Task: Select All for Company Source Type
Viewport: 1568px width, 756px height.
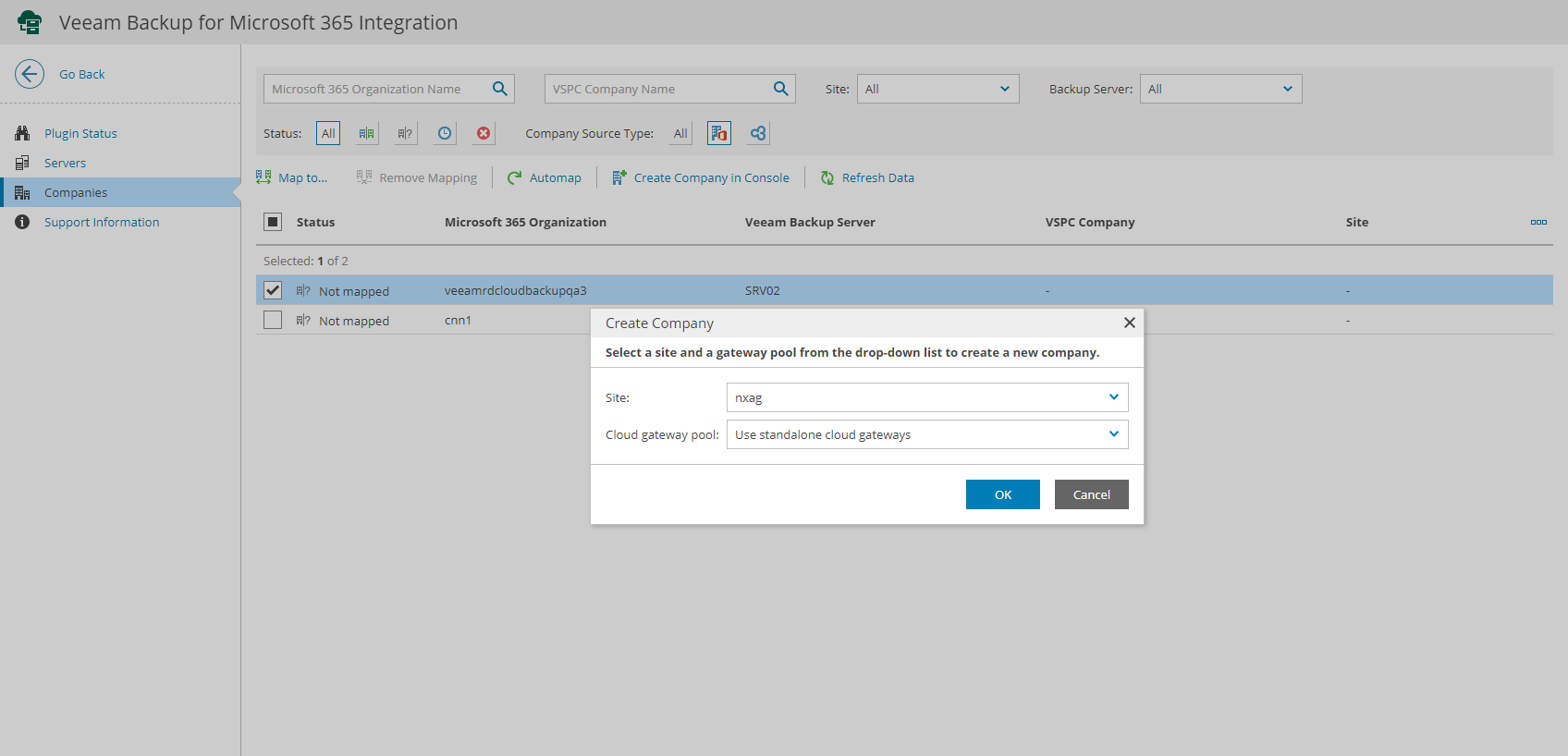Action: pos(680,133)
